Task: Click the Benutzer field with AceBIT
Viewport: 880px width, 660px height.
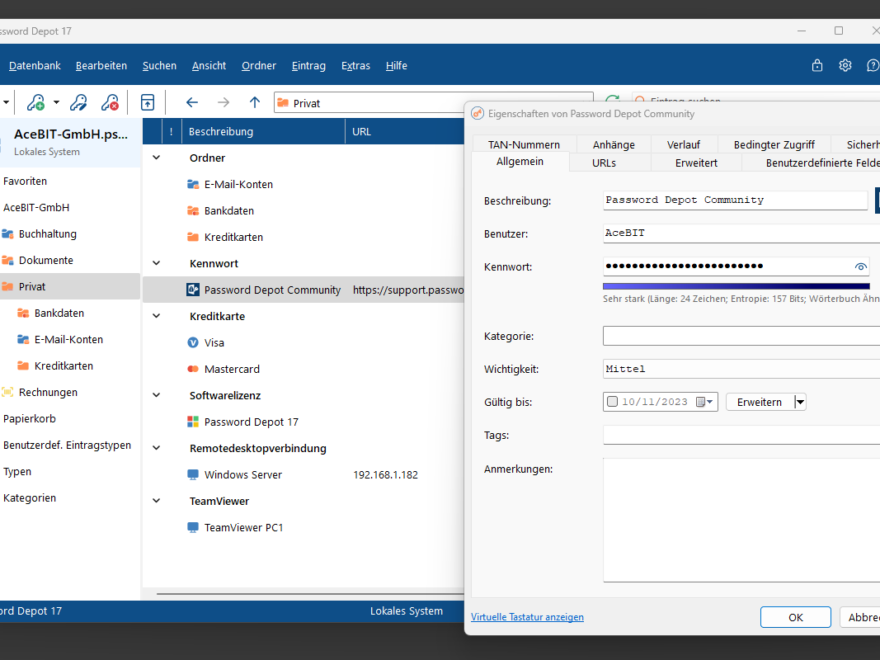Action: click(741, 233)
